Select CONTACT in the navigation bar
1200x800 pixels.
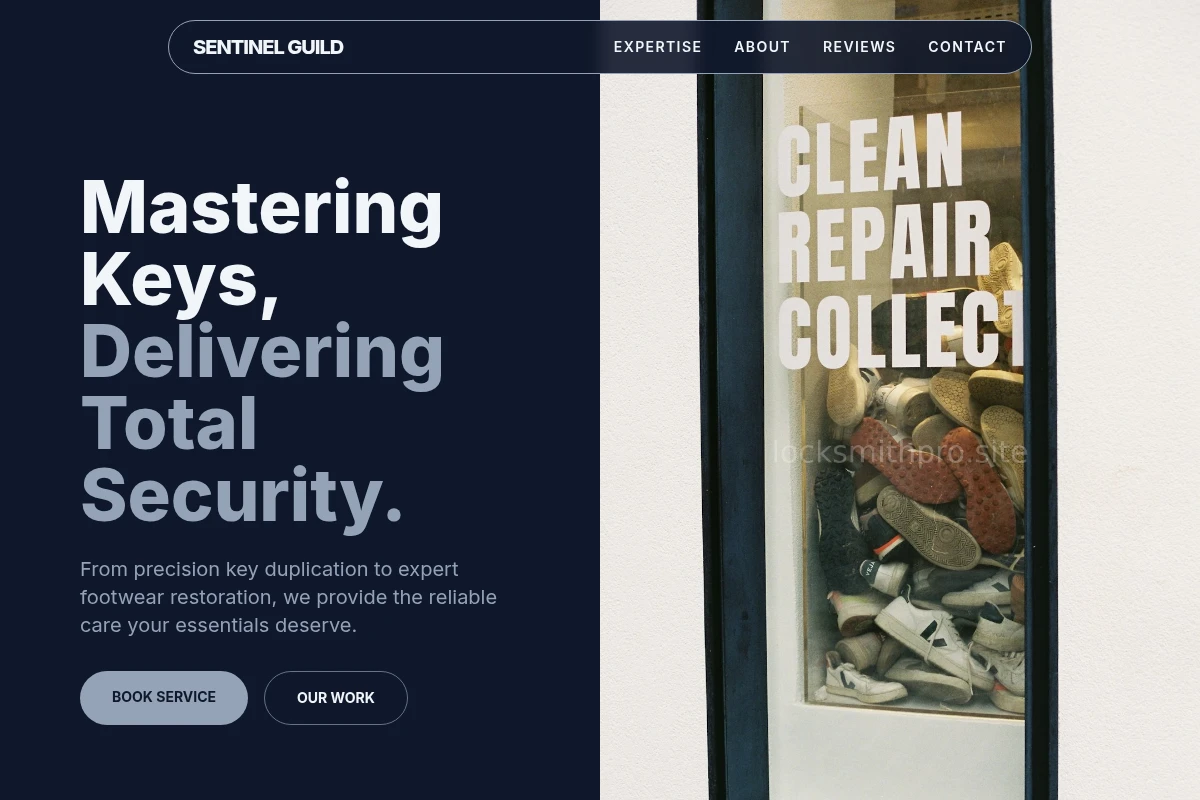967,47
